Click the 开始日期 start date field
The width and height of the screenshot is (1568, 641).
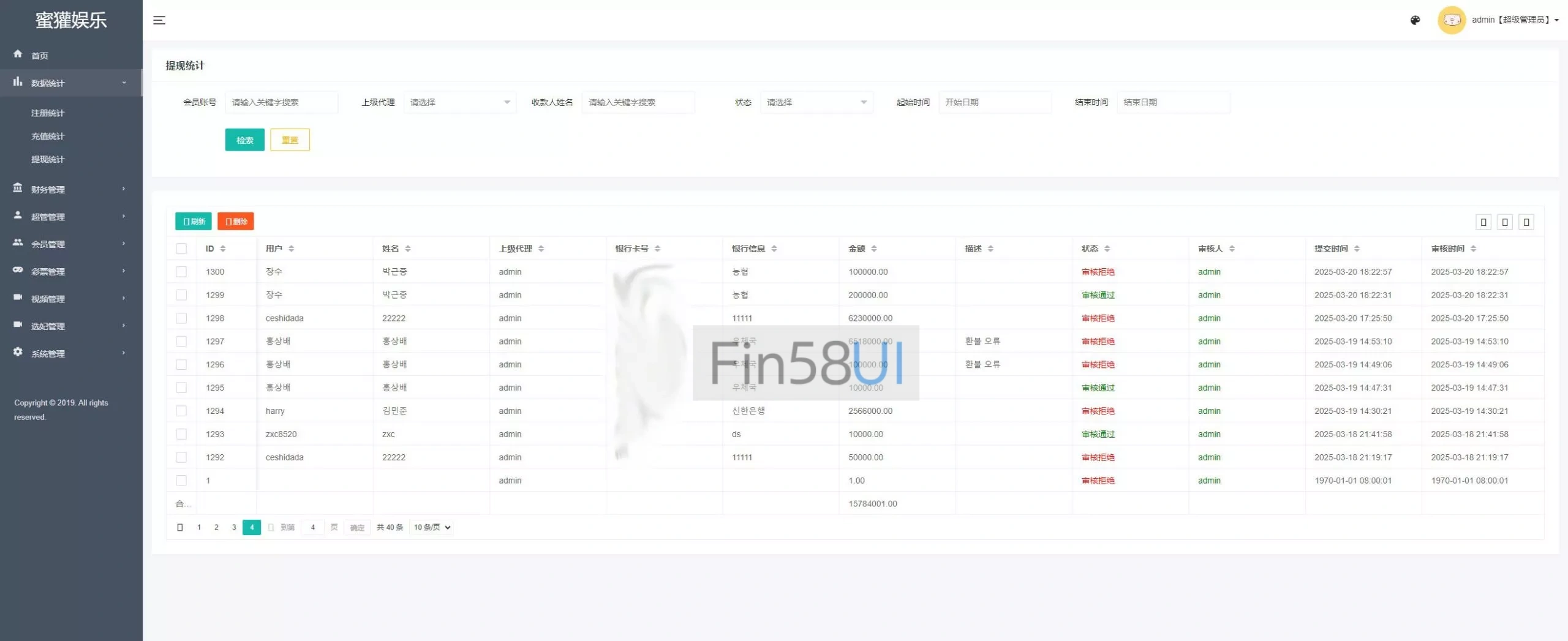coord(994,102)
